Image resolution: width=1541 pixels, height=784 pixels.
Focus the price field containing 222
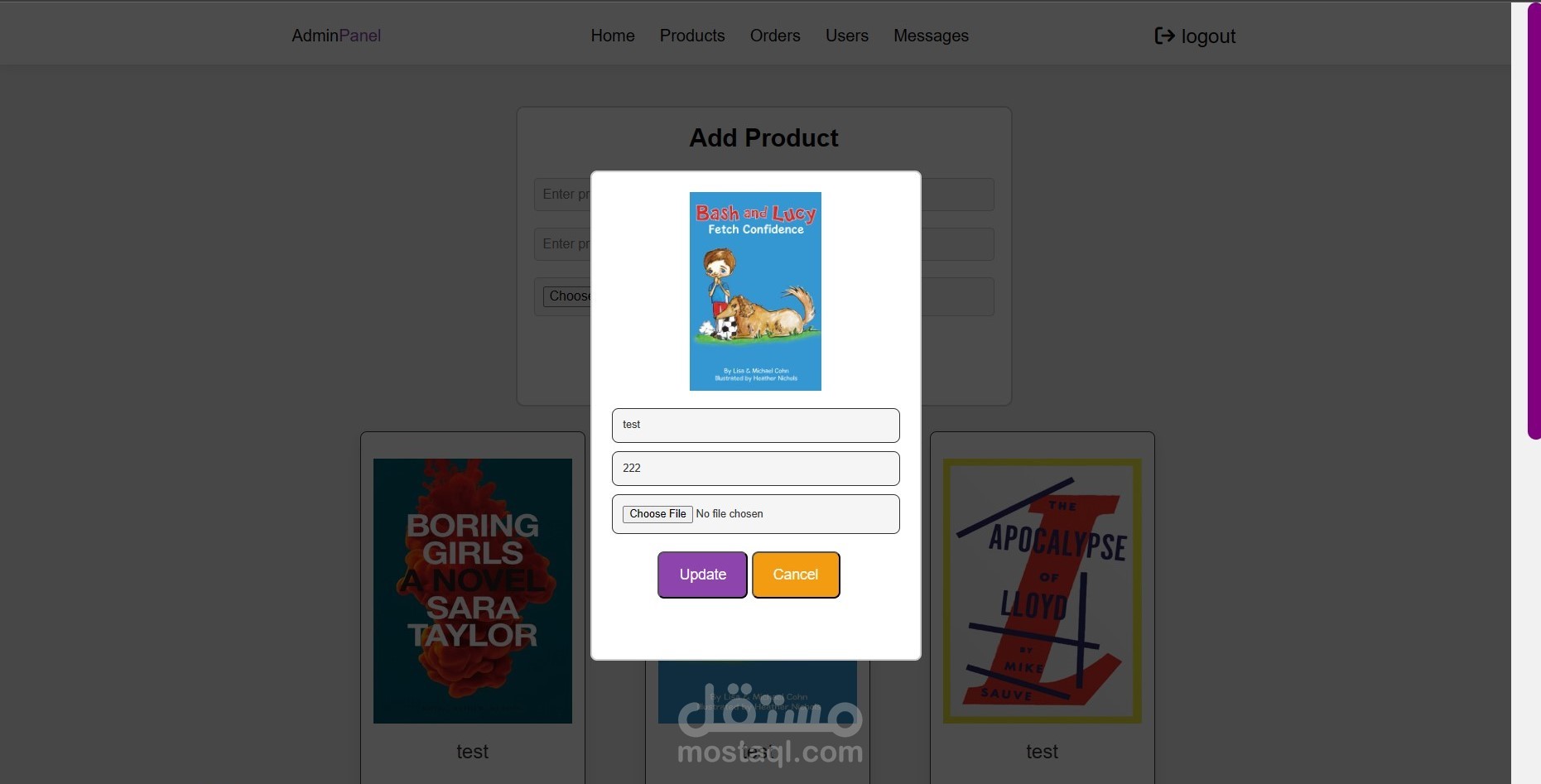(x=755, y=468)
